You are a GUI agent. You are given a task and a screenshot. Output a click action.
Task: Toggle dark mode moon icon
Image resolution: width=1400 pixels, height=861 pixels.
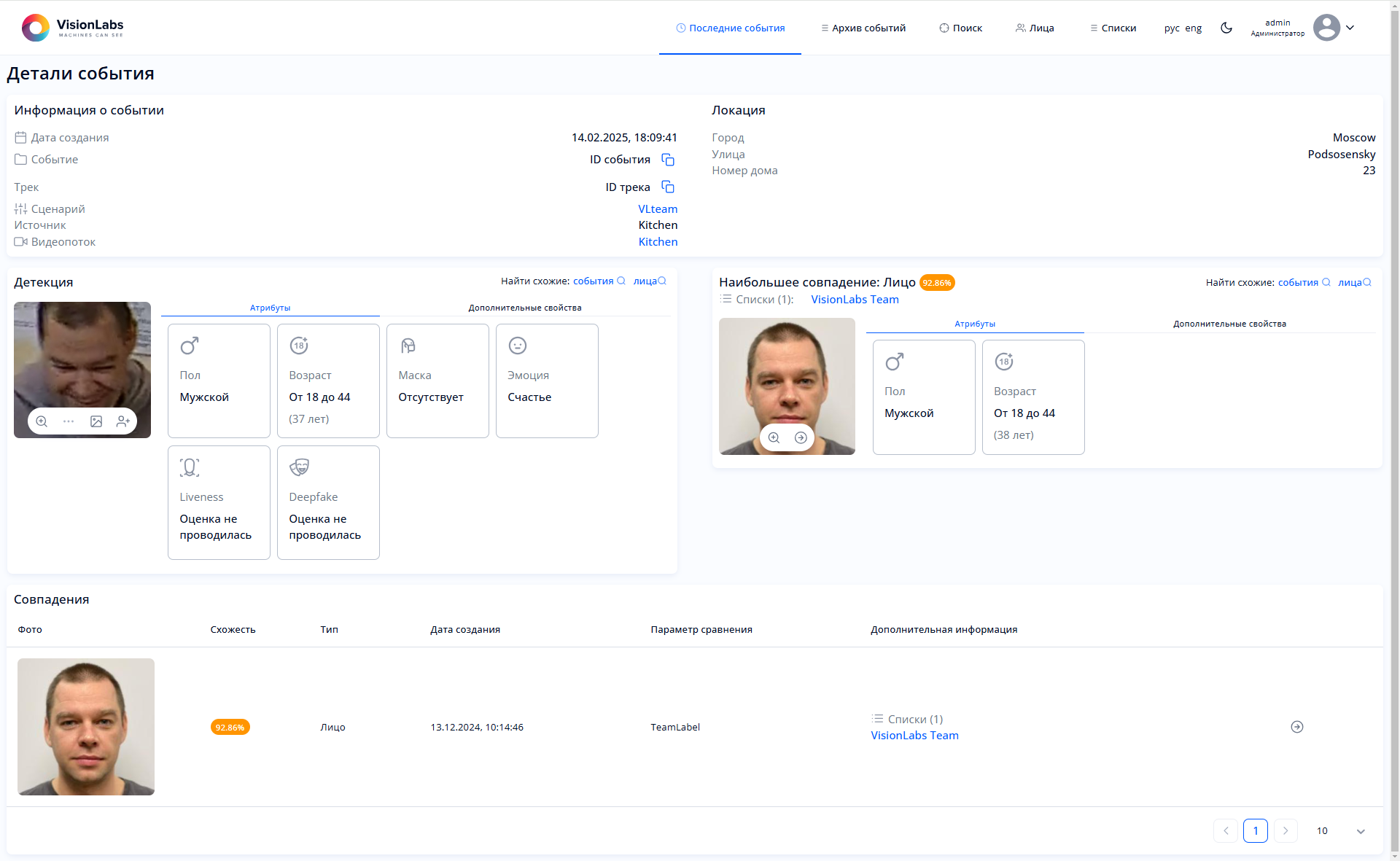click(1226, 28)
